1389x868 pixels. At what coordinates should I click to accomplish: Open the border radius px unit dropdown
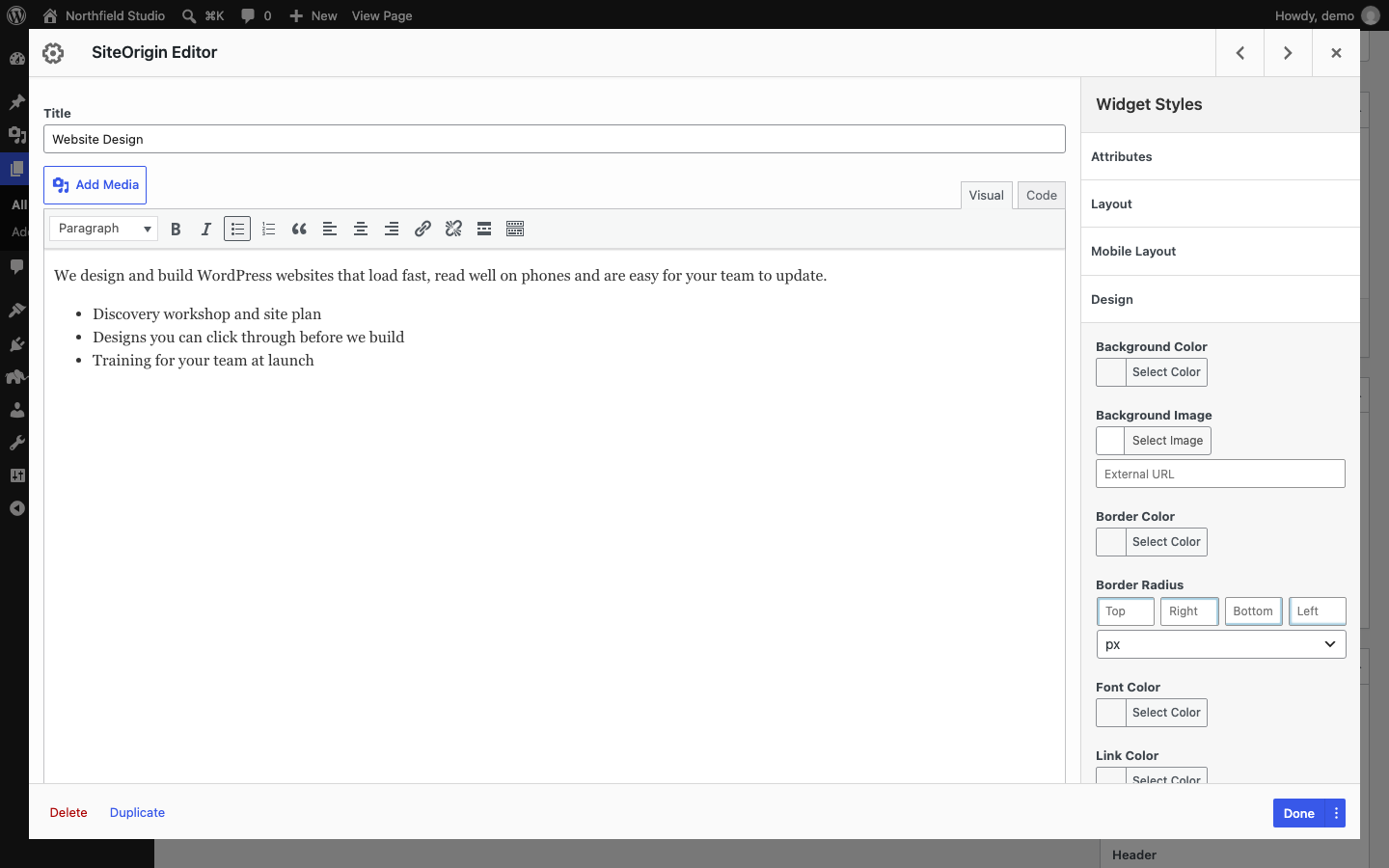pyautogui.click(x=1221, y=644)
